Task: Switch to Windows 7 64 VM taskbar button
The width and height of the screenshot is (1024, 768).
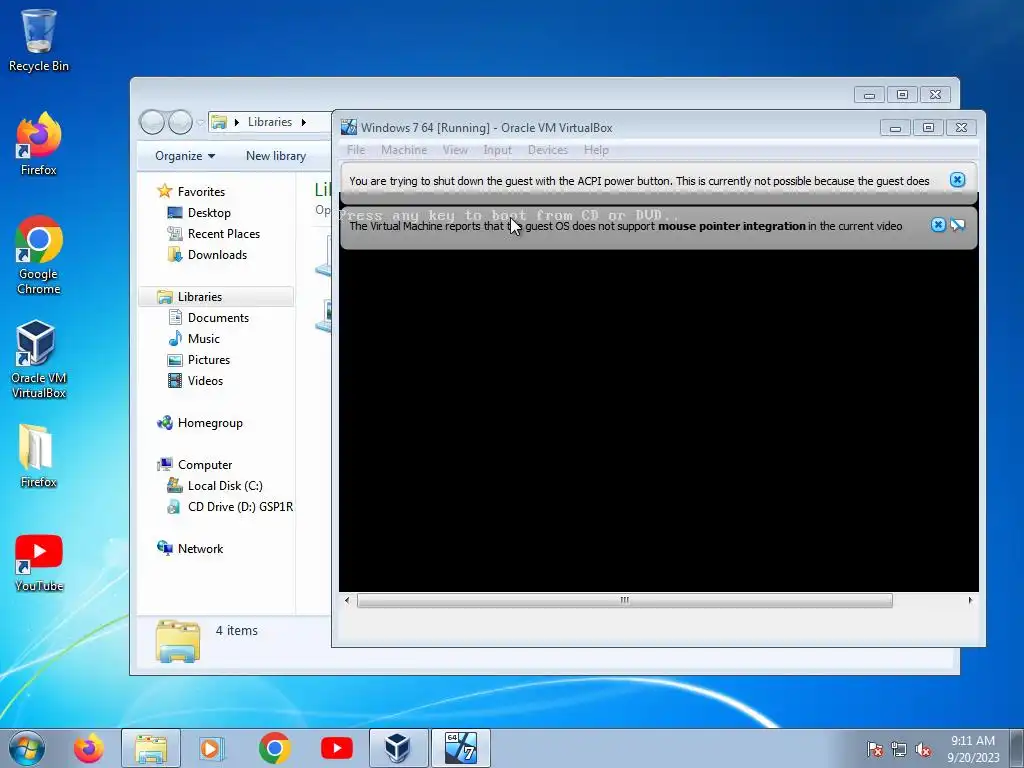Action: coord(460,748)
